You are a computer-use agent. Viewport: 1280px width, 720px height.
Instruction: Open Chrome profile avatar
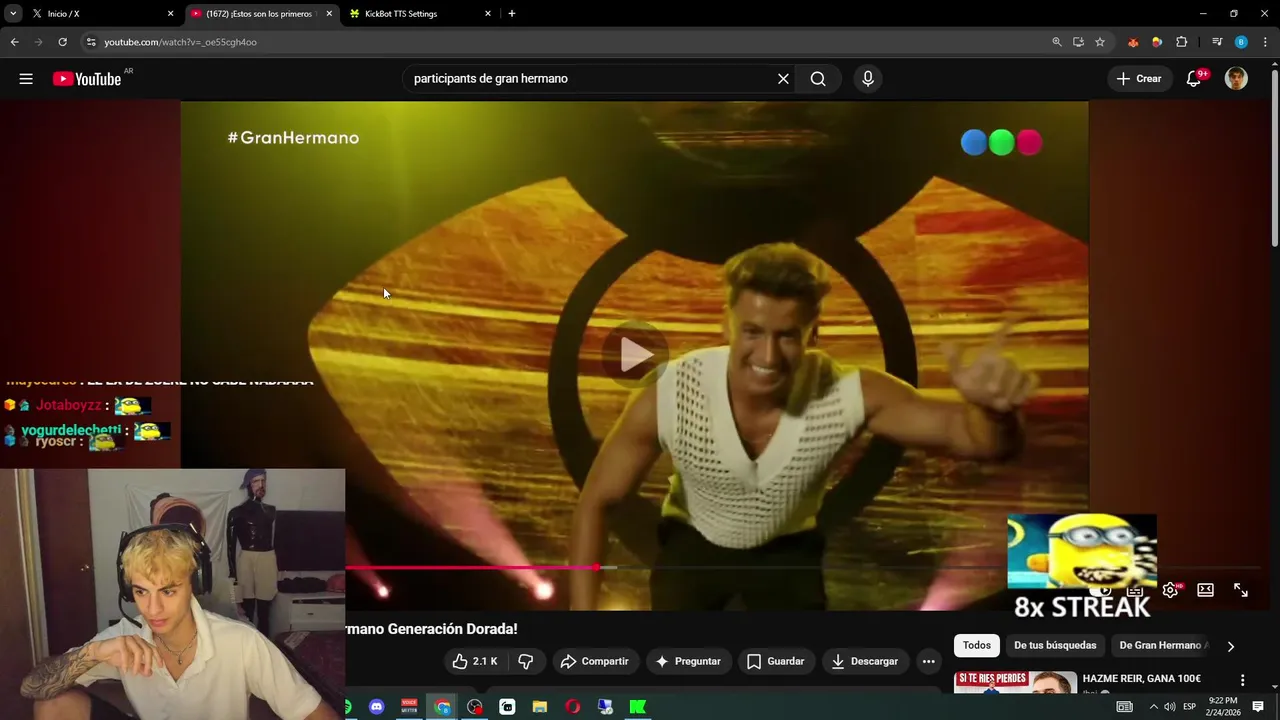tap(1241, 42)
